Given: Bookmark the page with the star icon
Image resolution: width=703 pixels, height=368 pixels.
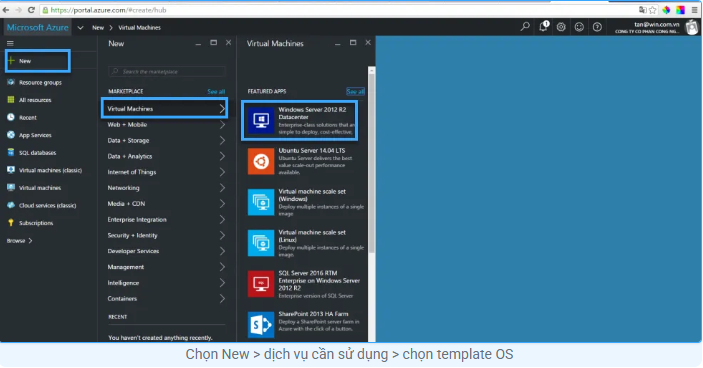Looking at the screenshot, I should 652,10.
